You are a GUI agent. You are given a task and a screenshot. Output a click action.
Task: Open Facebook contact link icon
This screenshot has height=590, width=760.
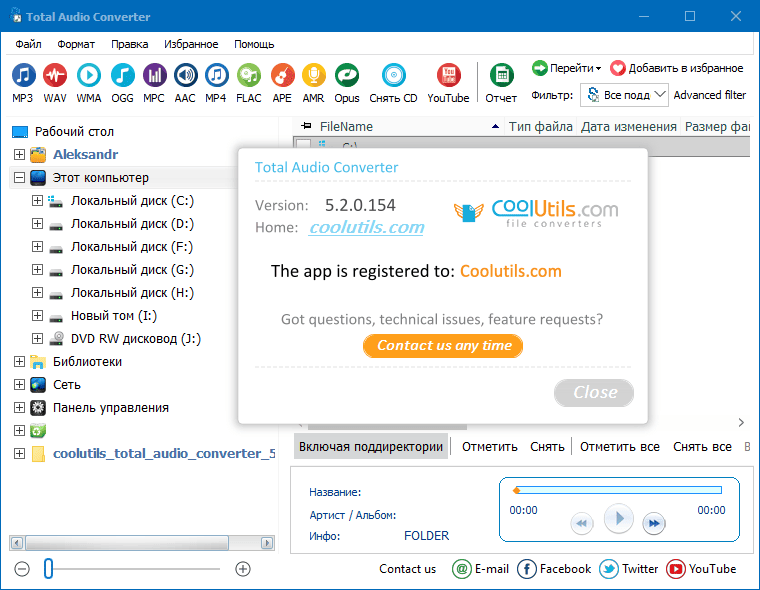point(527,569)
